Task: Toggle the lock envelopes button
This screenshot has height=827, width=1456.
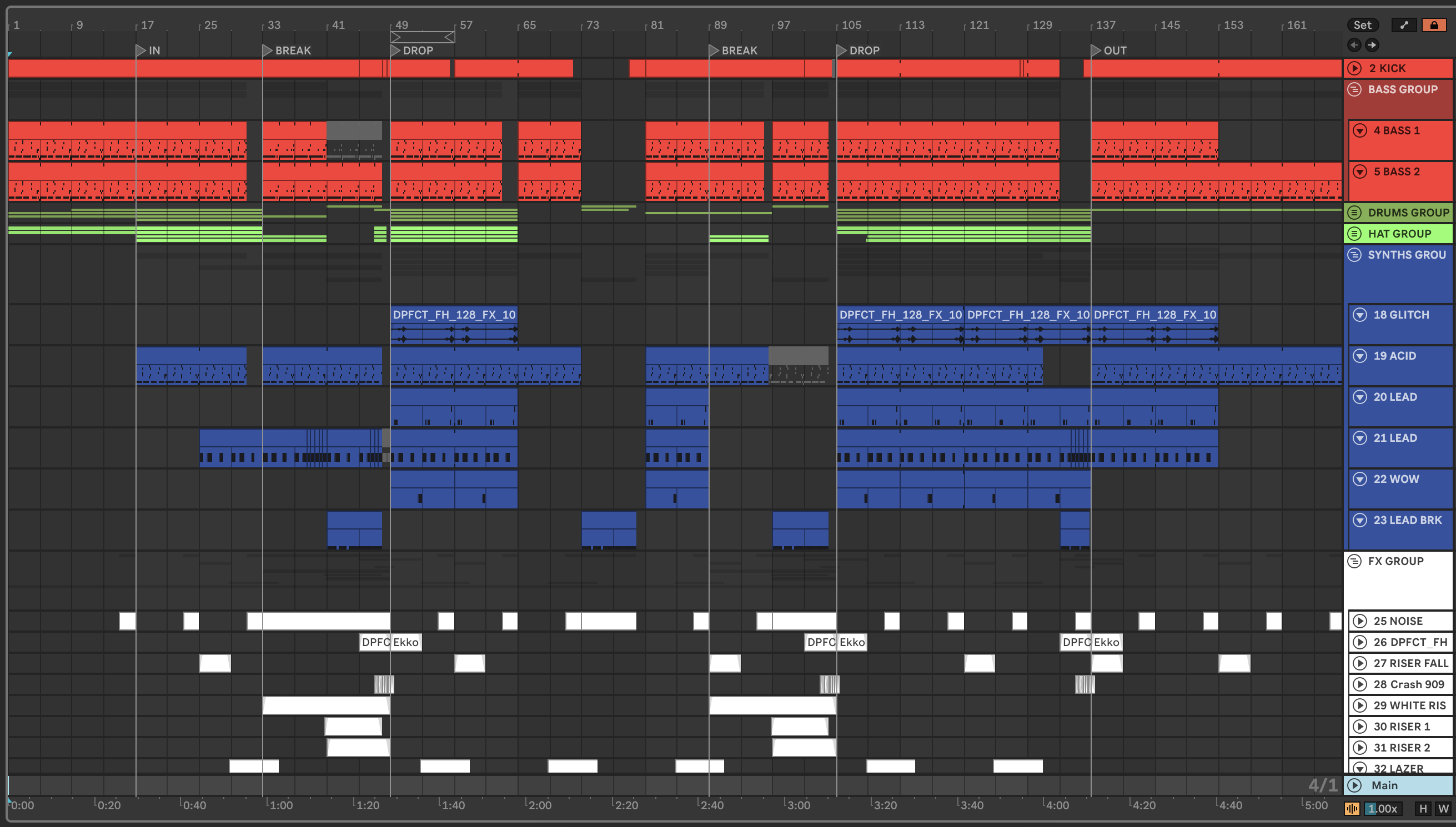Action: [1434, 25]
